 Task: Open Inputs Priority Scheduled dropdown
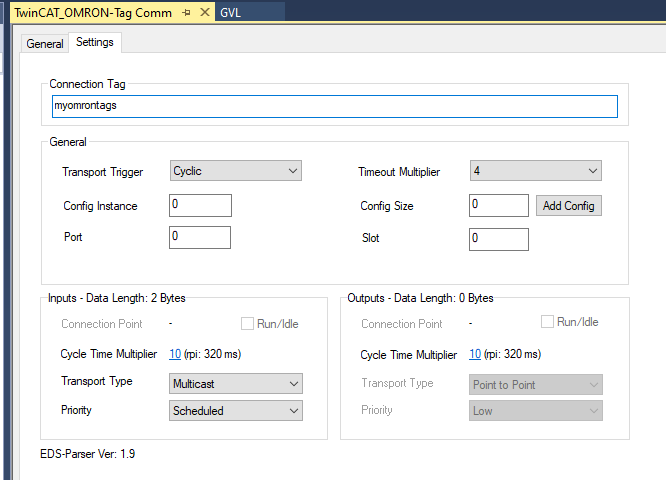point(236,411)
